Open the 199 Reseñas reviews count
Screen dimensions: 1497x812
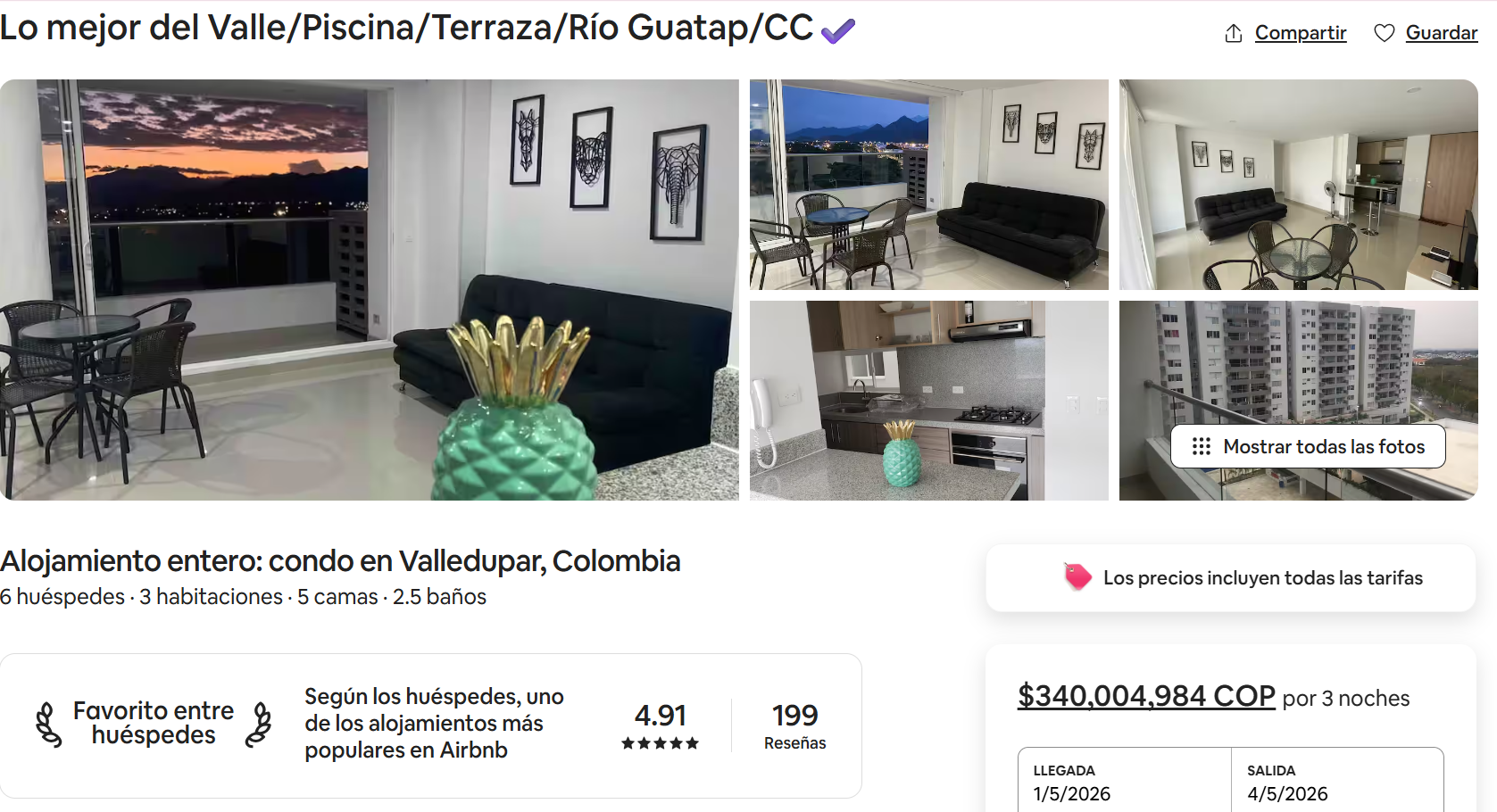(x=795, y=726)
